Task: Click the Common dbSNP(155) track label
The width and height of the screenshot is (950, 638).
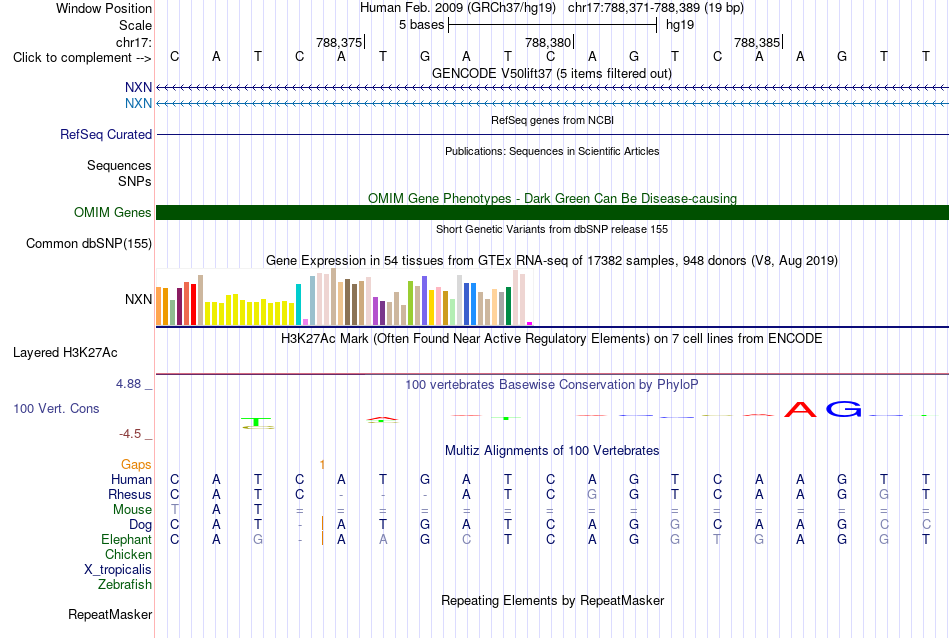Action: 89,244
